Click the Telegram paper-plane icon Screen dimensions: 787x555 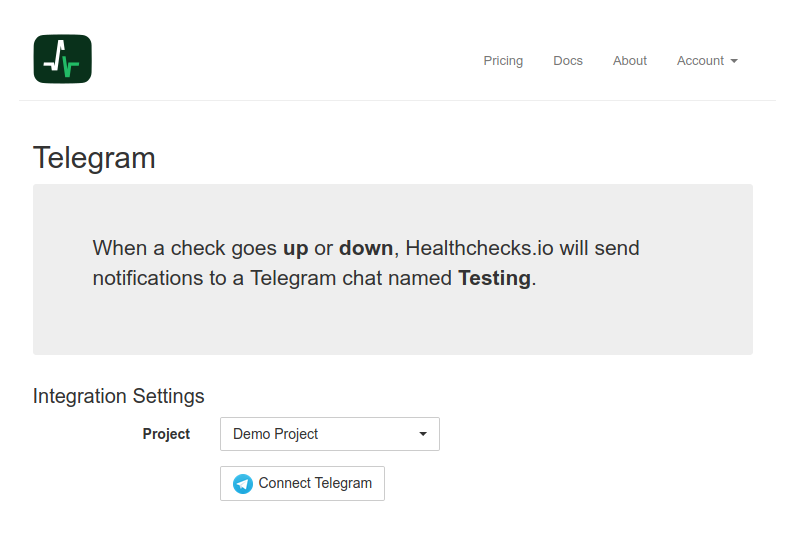click(243, 484)
